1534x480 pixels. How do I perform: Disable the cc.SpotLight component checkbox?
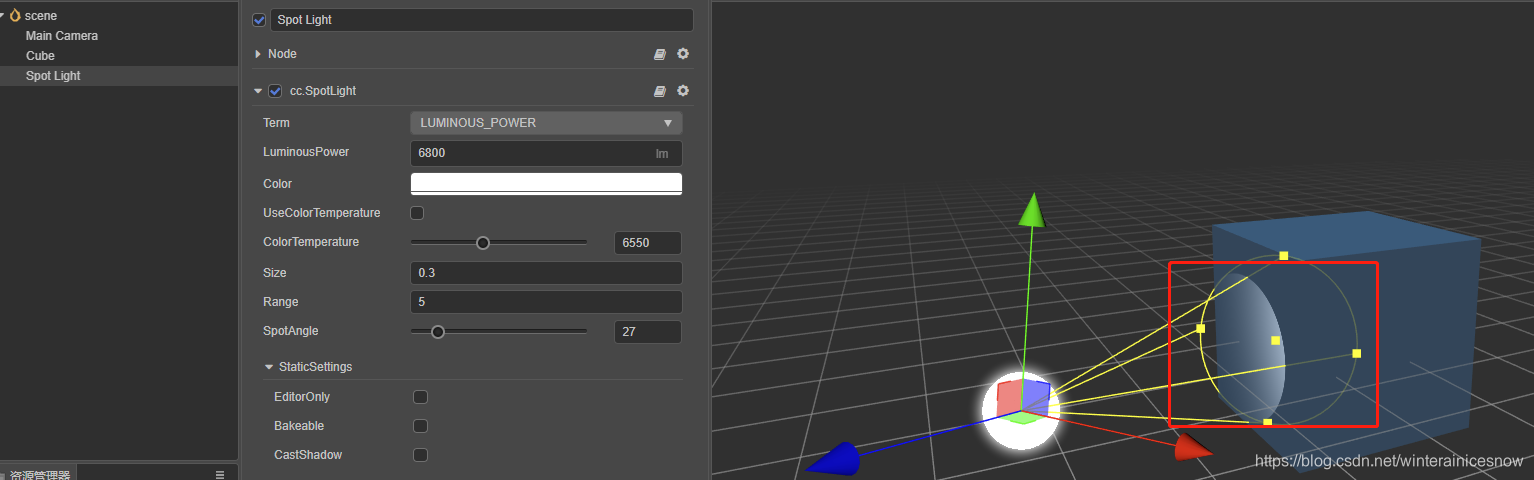click(x=275, y=91)
